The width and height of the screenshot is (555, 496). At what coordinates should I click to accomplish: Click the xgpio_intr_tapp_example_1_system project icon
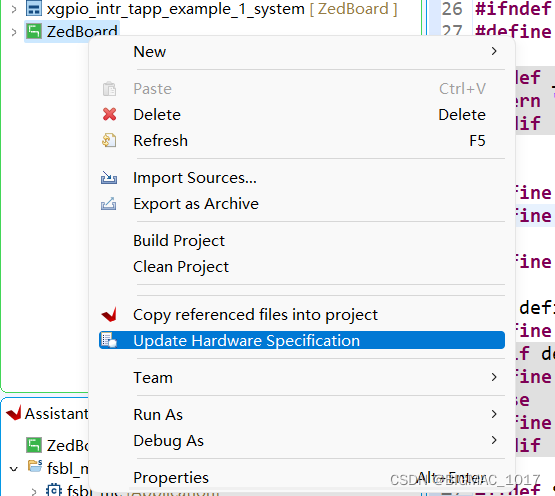tap(34, 8)
